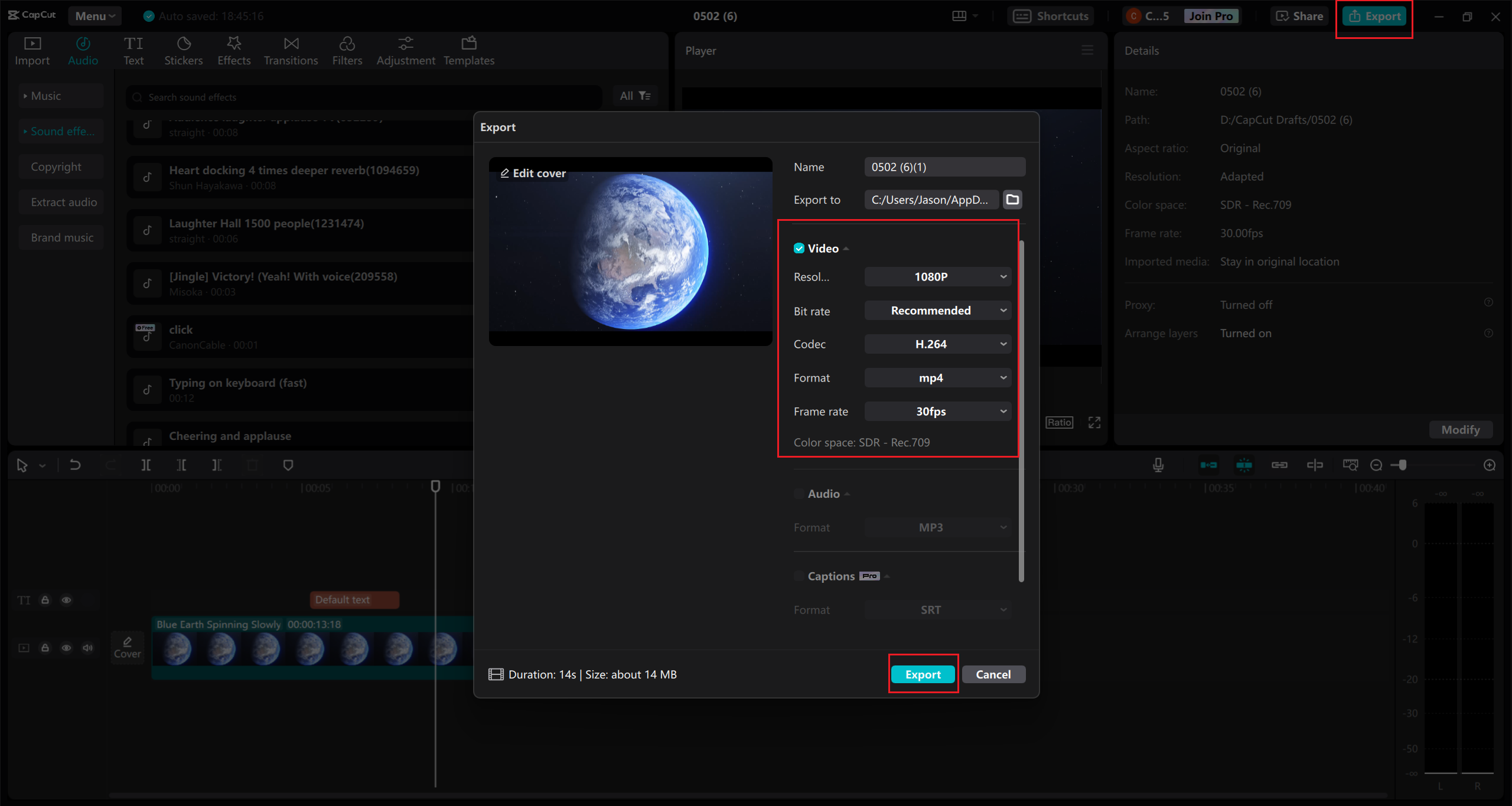Click the browse folder icon for Export to
1512x806 pixels.
pos(1012,200)
